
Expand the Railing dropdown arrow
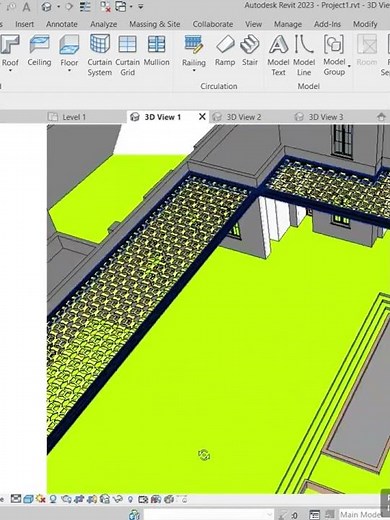(194, 71)
